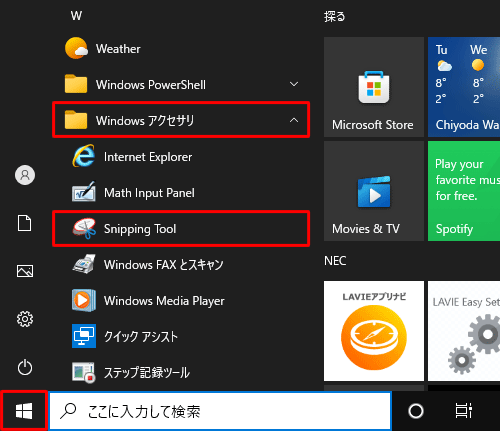Open the Movies & TV tile
This screenshot has width=500, height=431.
(374, 191)
